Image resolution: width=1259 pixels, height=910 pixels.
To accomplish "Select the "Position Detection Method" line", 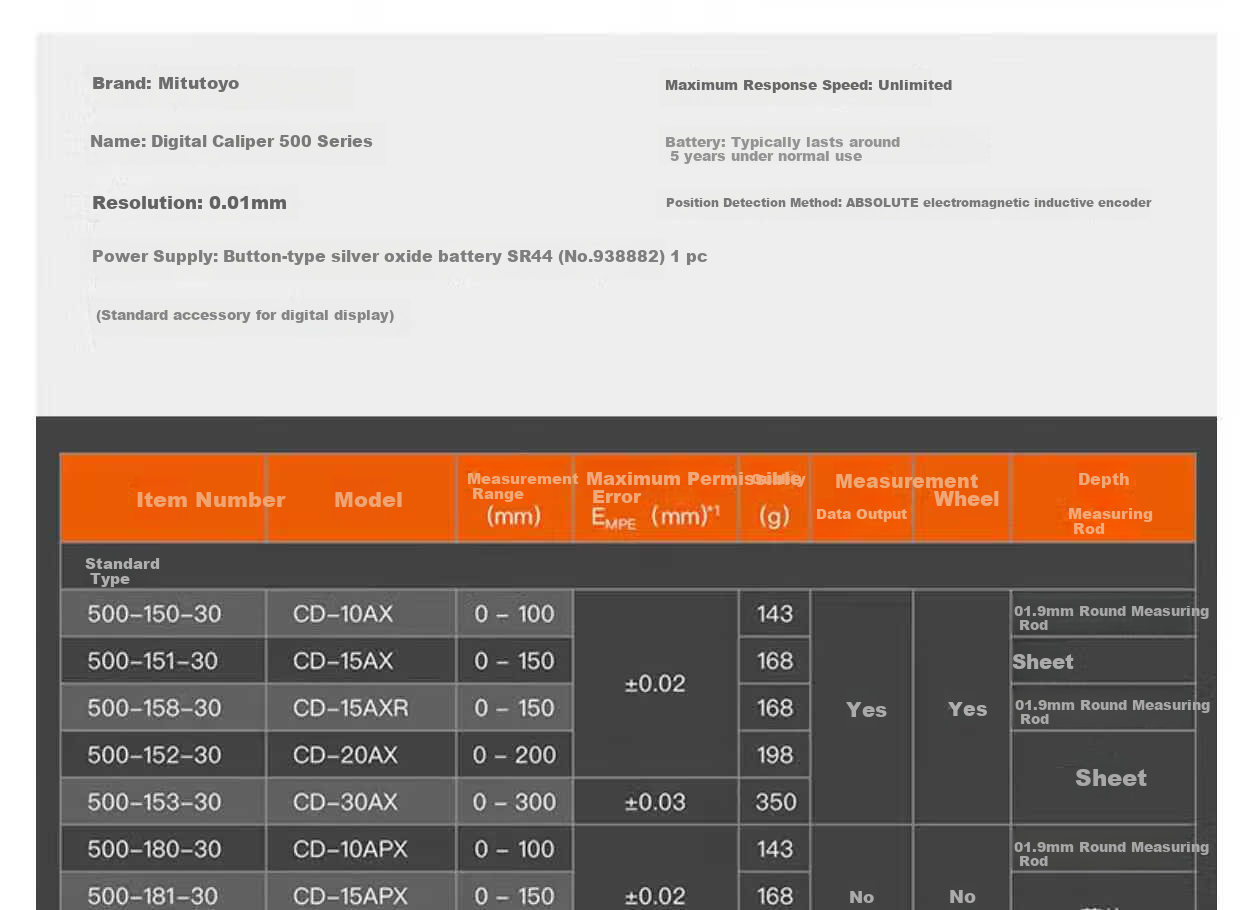I will click(x=908, y=203).
